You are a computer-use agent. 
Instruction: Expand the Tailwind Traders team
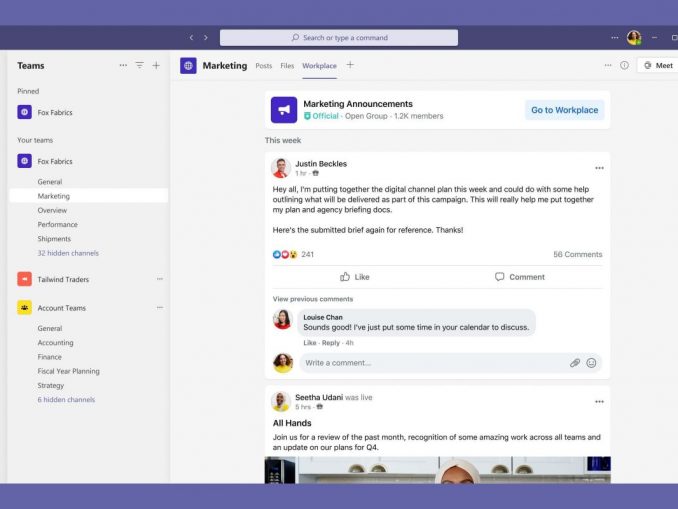tap(63, 279)
